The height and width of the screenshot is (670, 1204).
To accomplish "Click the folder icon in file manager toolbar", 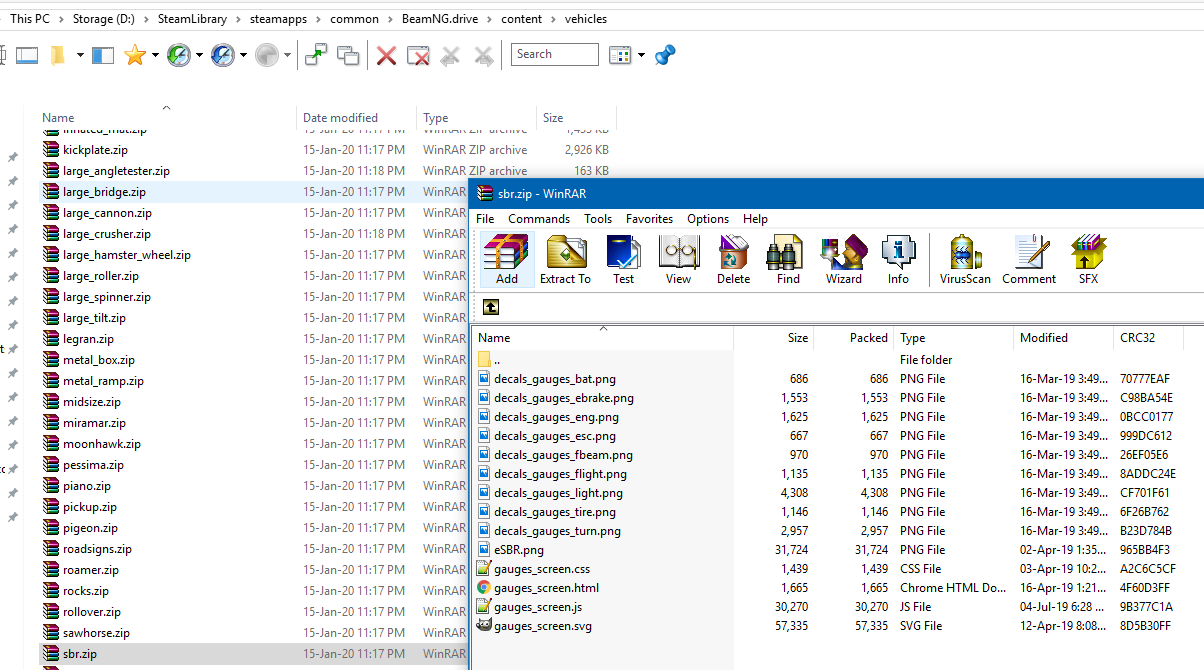I will (58, 55).
